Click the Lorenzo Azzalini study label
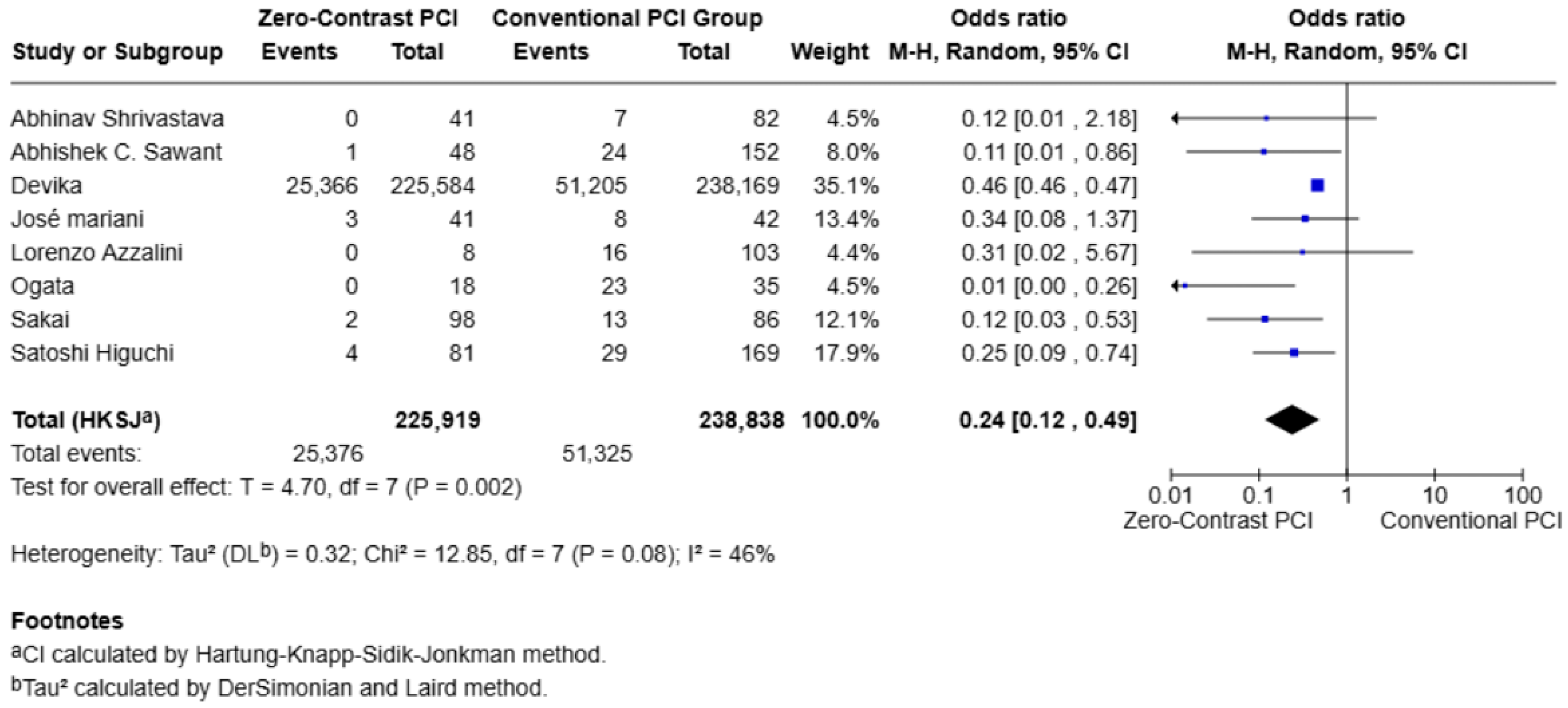1568x708 pixels. 97,252
